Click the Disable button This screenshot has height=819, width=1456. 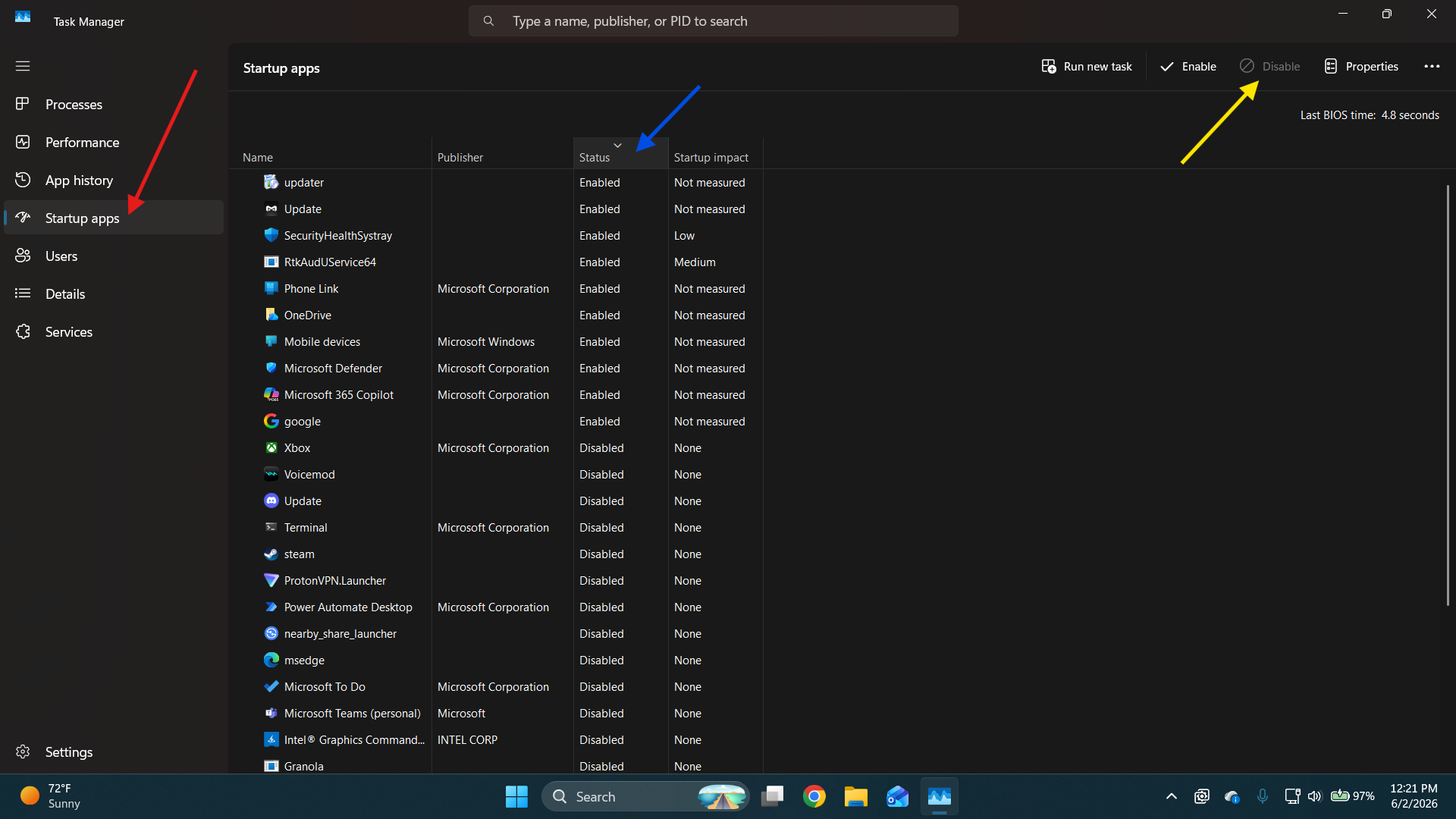[1269, 67]
